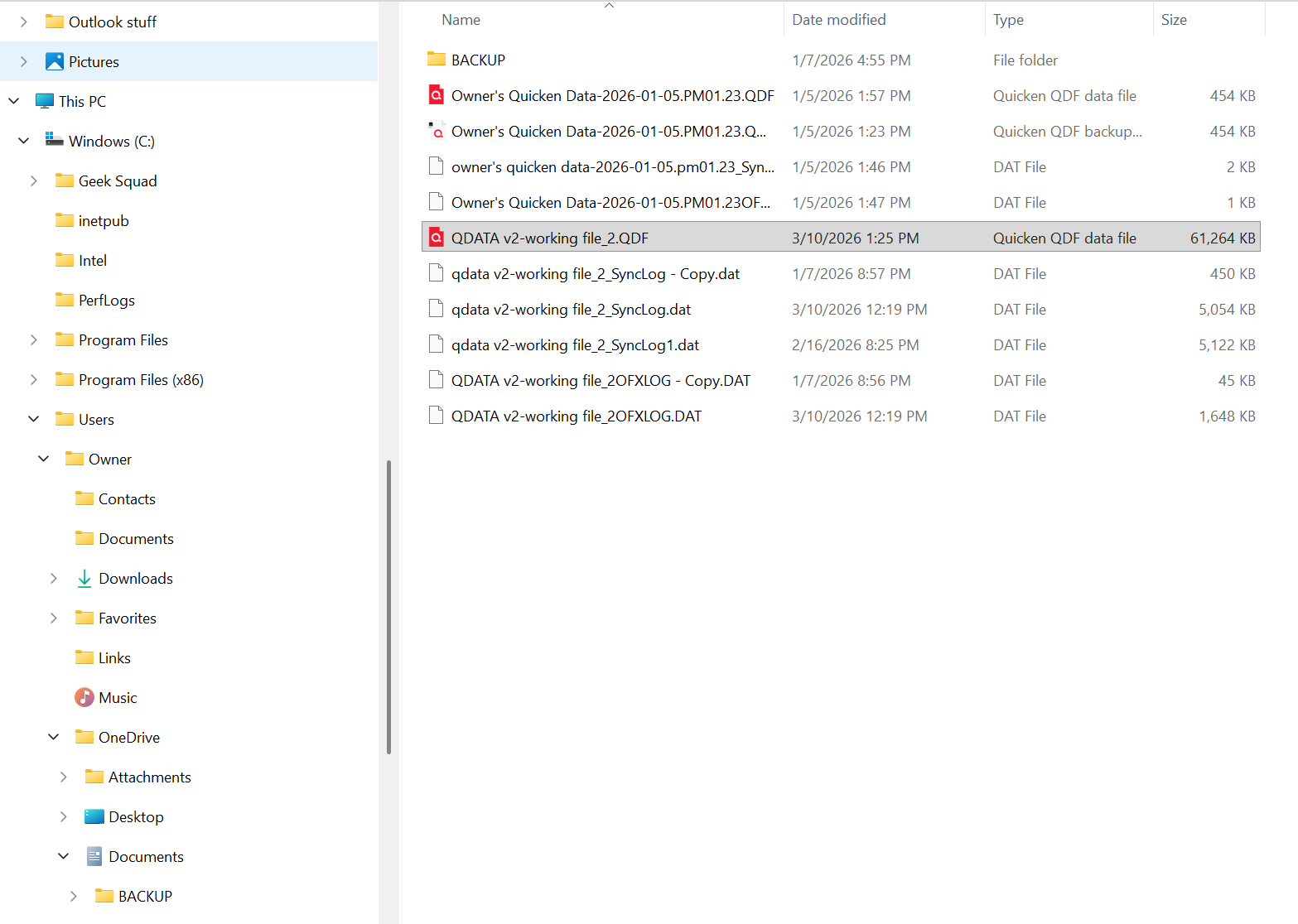The width and height of the screenshot is (1298, 924).
Task: Select Documents under the Owner folder
Action: pyautogui.click(x=136, y=539)
